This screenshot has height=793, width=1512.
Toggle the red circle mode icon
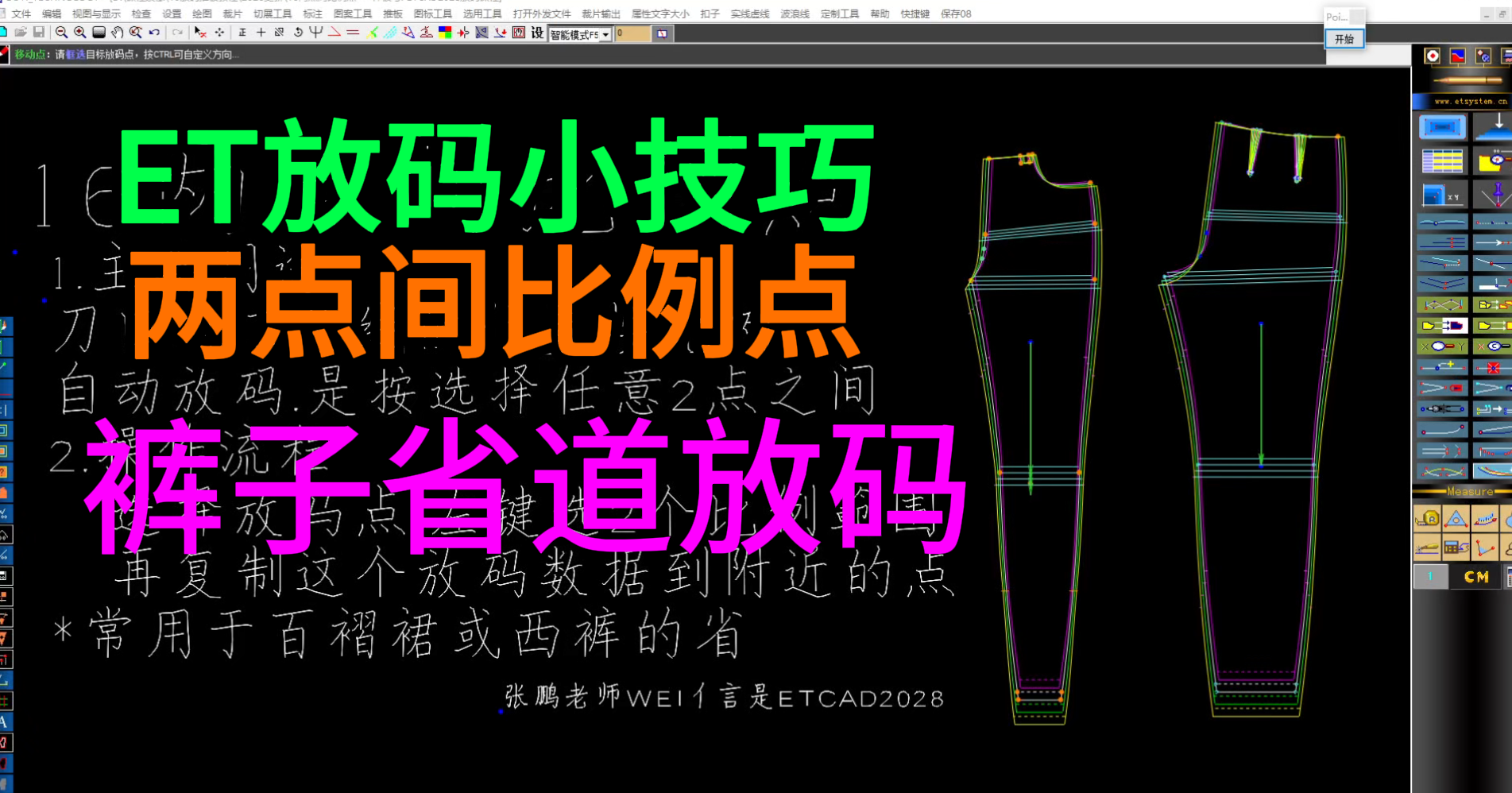coord(1433,56)
